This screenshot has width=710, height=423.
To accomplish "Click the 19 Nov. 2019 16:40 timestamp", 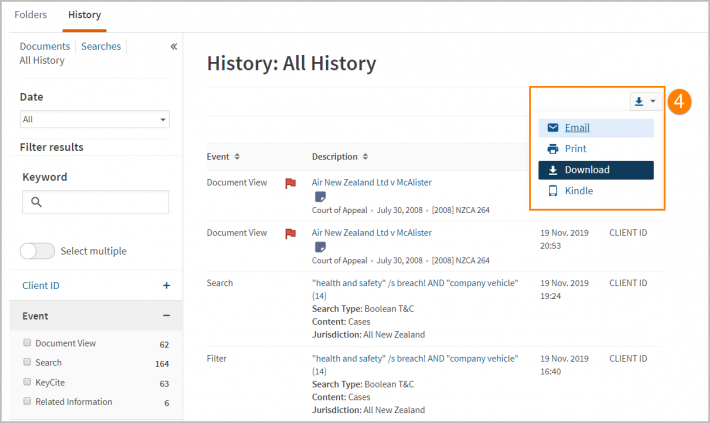I will pos(564,365).
